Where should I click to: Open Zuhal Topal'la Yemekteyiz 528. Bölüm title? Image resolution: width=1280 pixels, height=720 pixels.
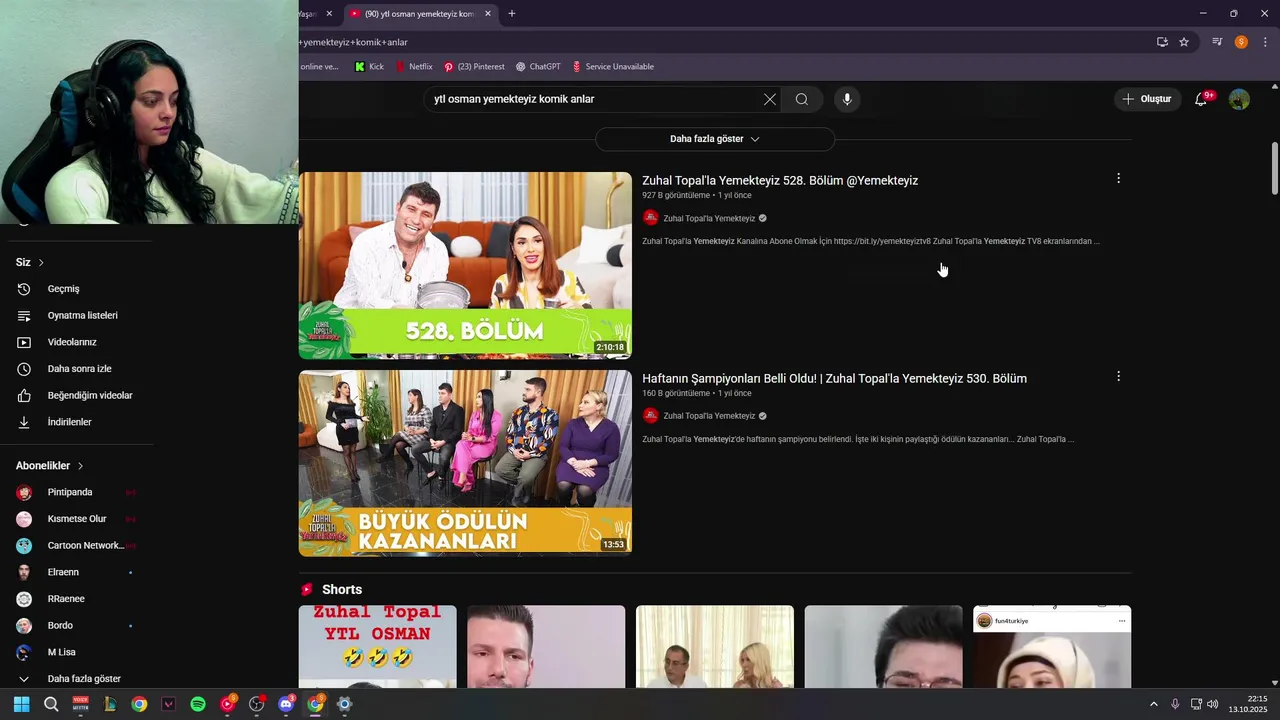(x=780, y=181)
